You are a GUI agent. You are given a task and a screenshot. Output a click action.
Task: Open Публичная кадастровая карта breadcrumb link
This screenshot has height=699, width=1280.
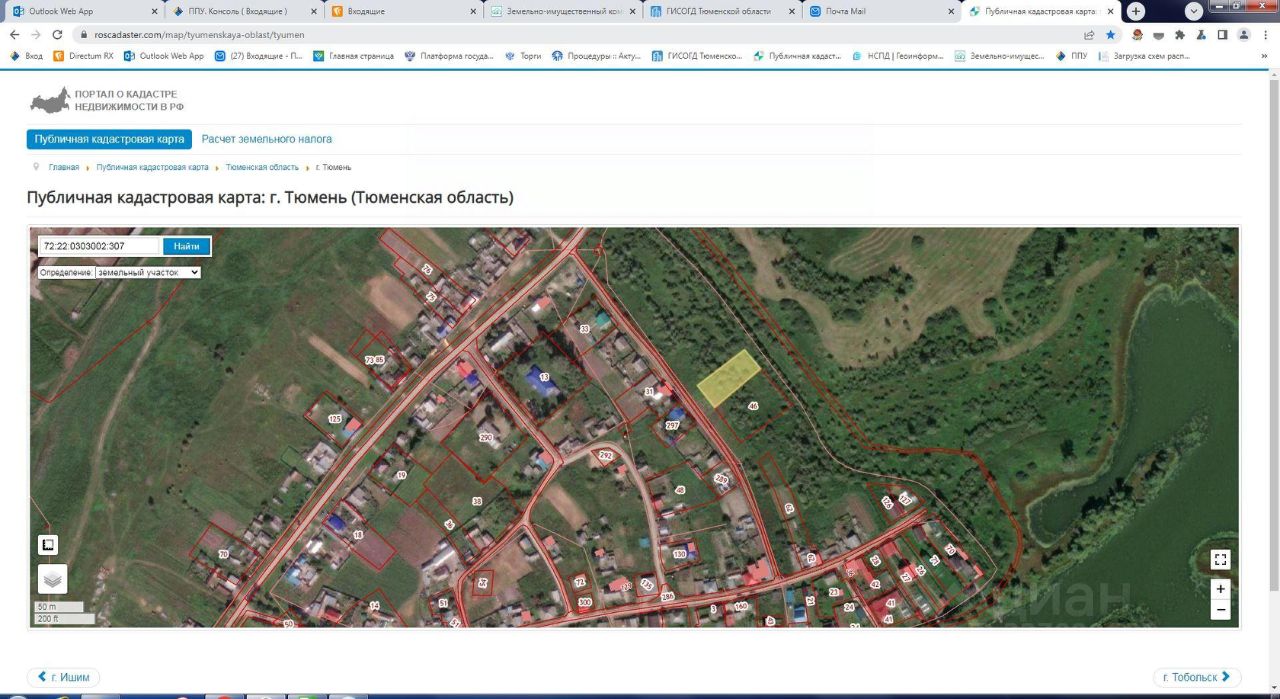(x=152, y=167)
